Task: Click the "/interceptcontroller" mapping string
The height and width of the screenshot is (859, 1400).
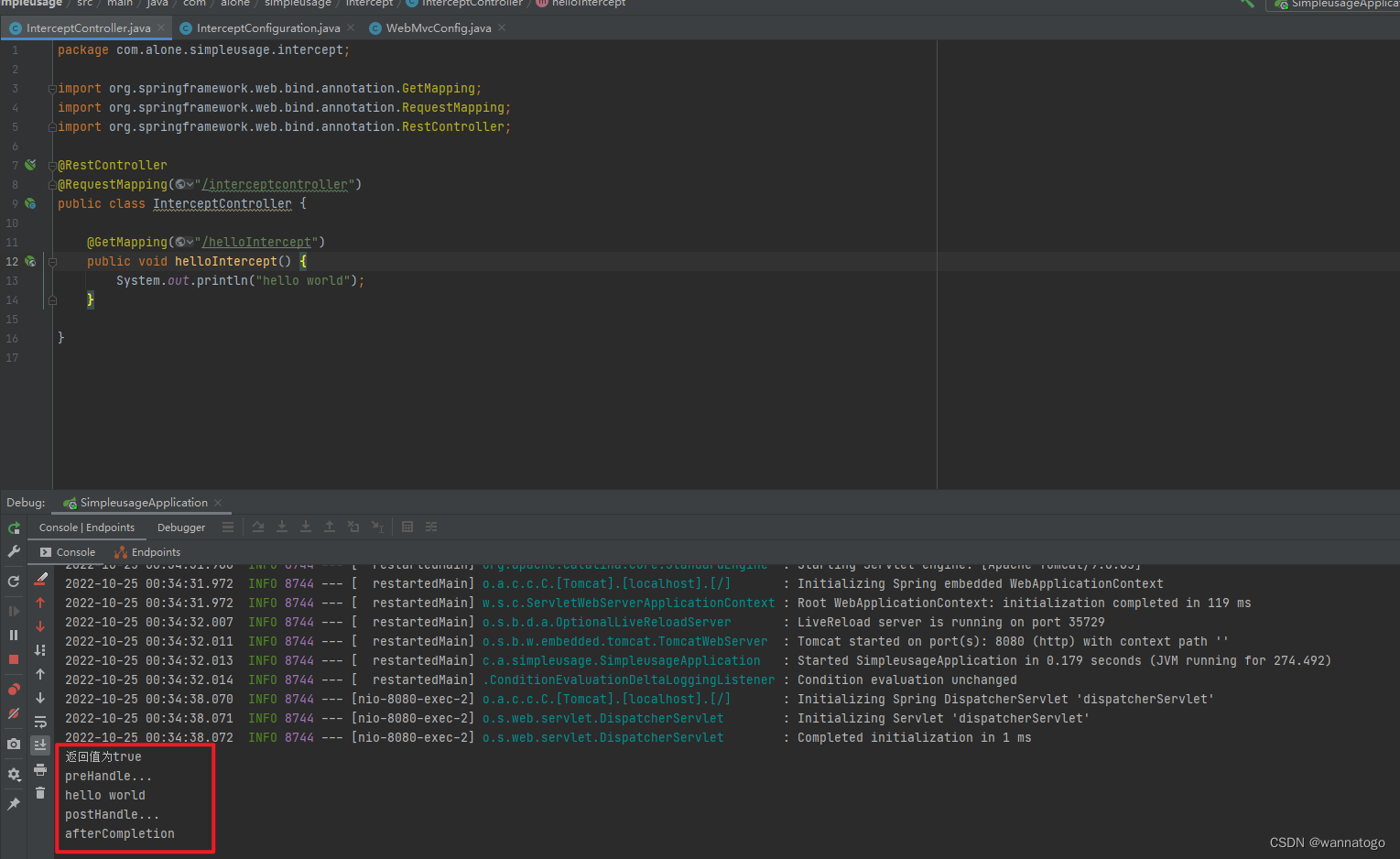Action: coord(275,185)
